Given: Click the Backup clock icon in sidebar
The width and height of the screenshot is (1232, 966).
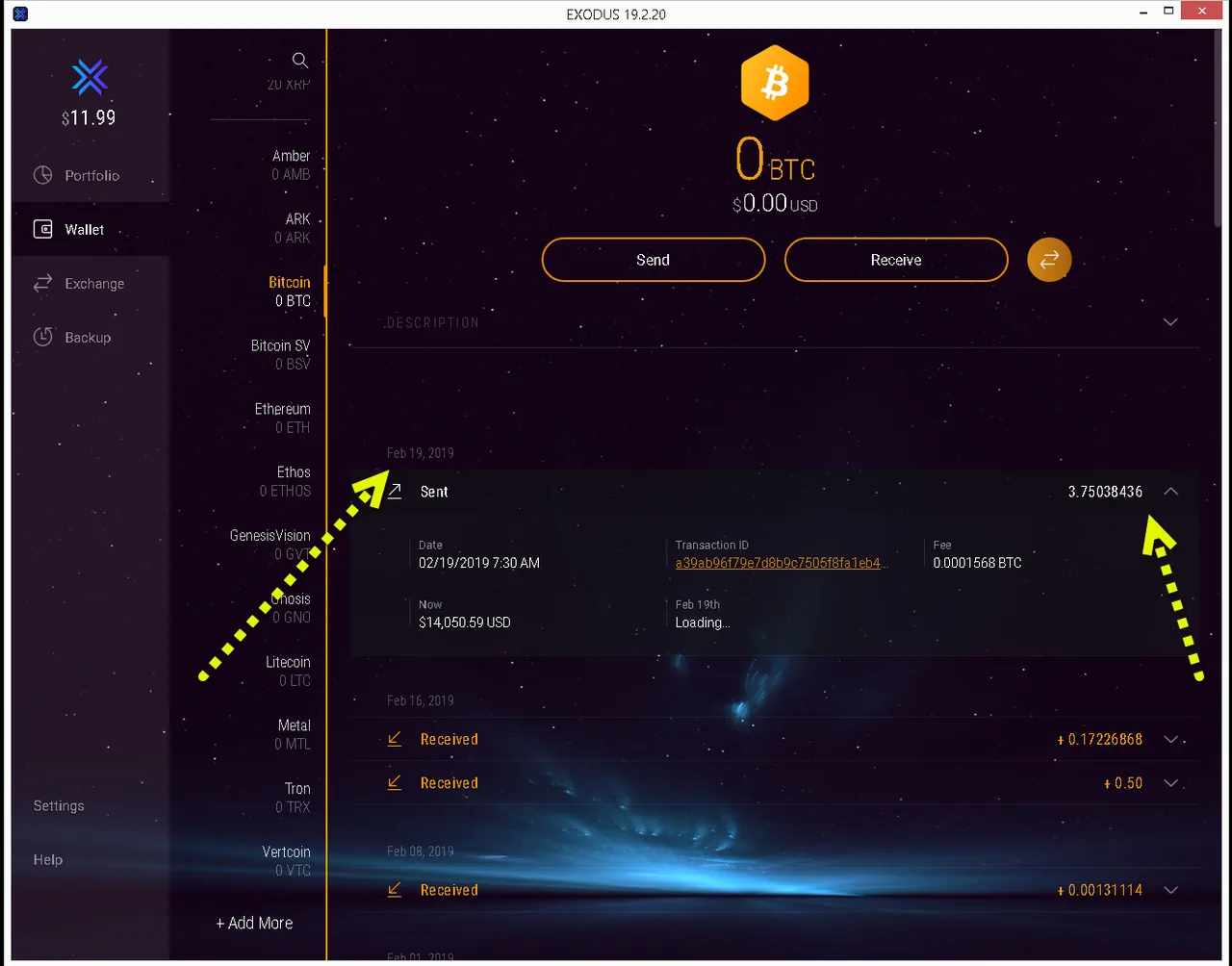Looking at the screenshot, I should pos(42,337).
